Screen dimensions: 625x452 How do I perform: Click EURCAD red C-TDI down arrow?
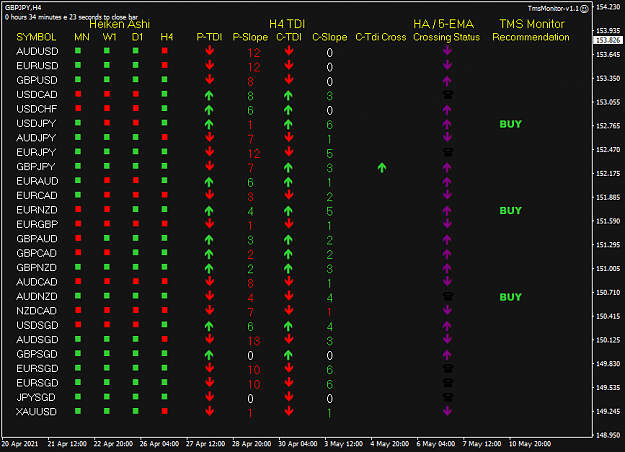click(289, 195)
